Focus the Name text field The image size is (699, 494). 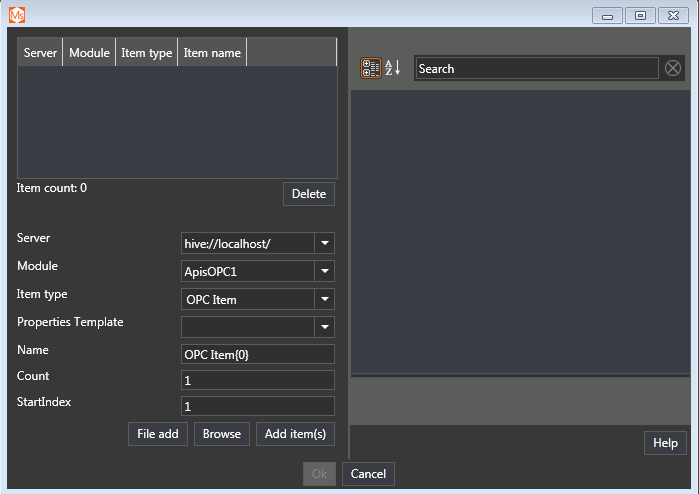(257, 355)
